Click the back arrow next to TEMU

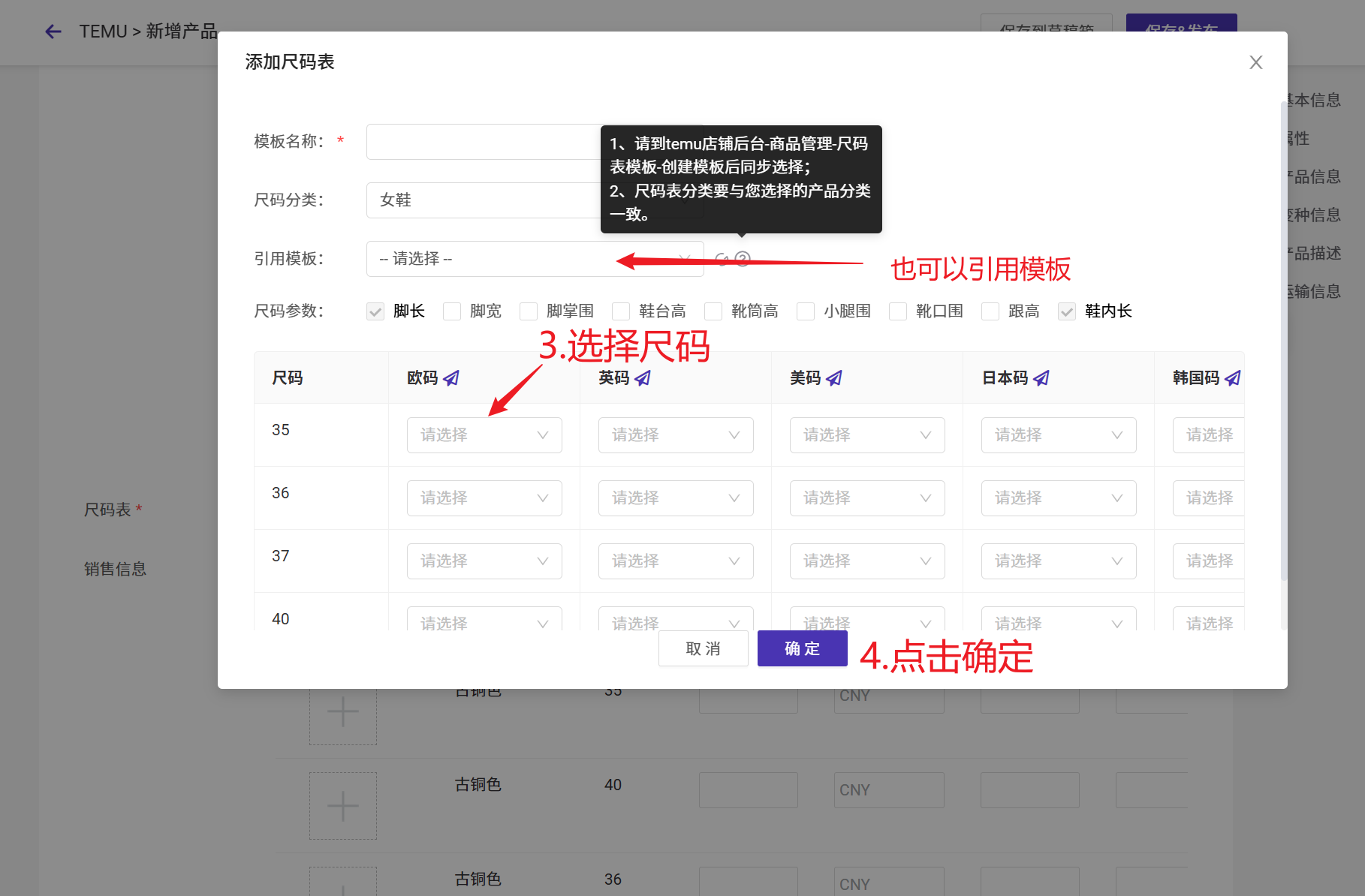click(53, 32)
